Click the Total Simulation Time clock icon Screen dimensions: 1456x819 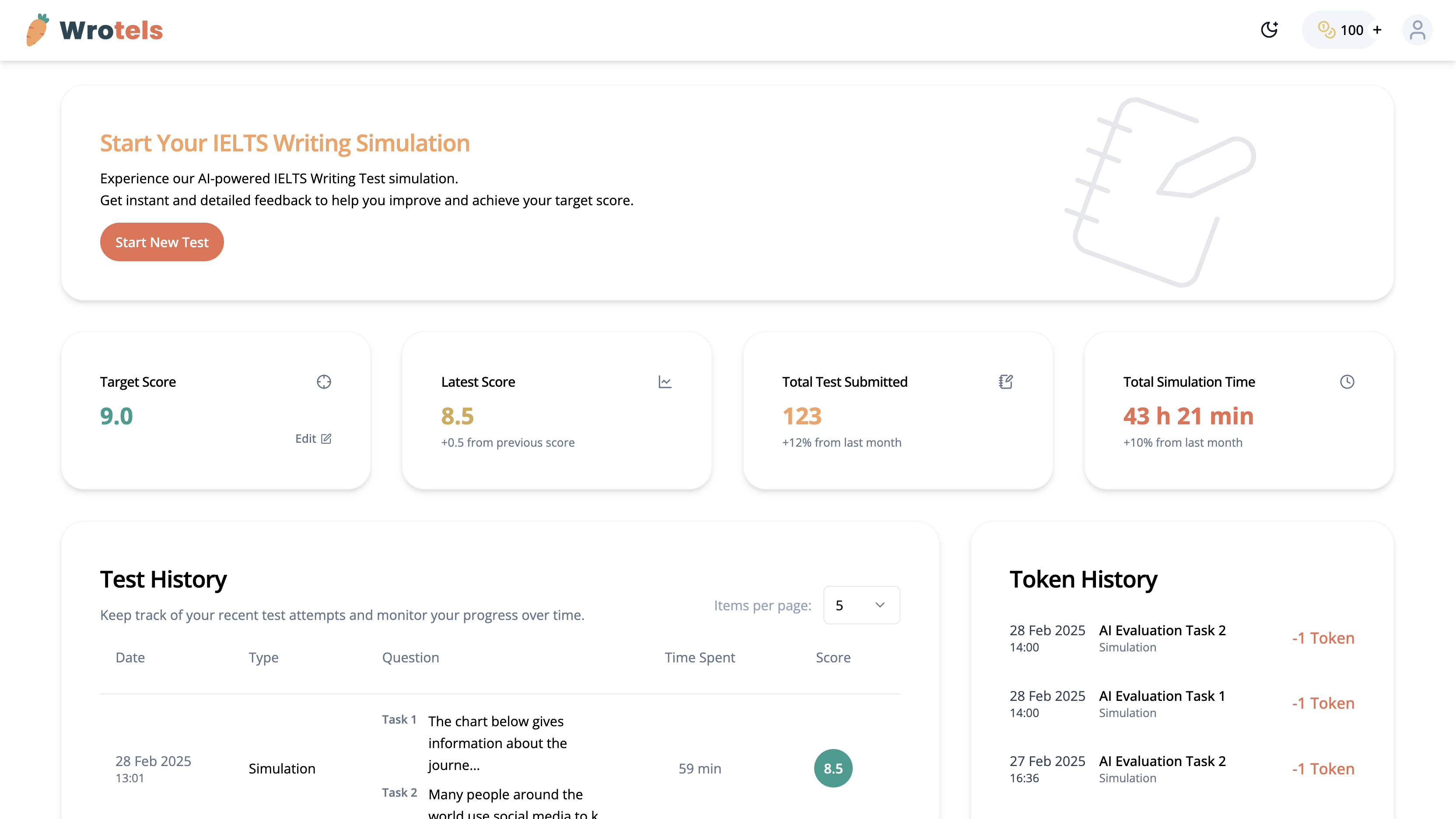click(x=1347, y=382)
